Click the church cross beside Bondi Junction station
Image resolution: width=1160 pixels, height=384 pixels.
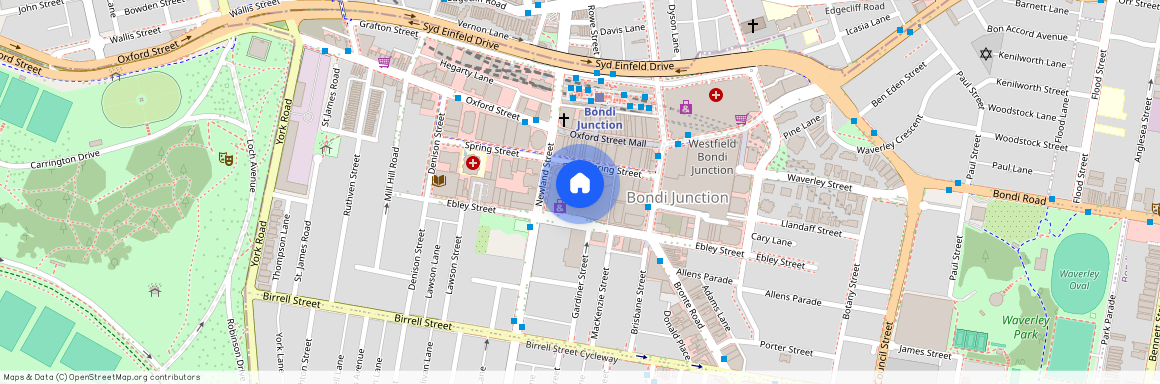(564, 119)
